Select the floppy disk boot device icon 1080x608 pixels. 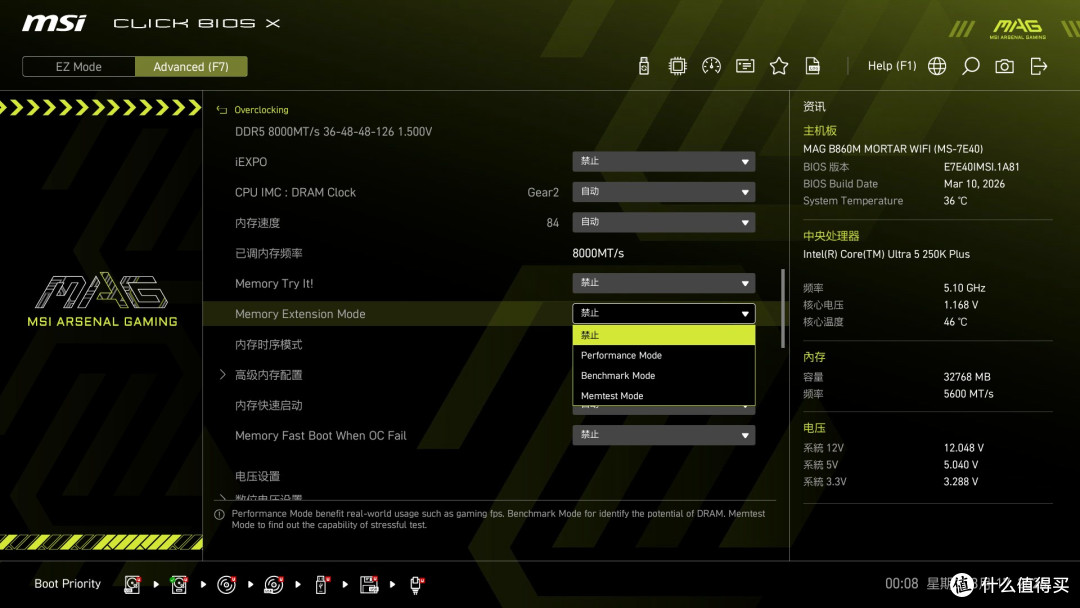[369, 585]
